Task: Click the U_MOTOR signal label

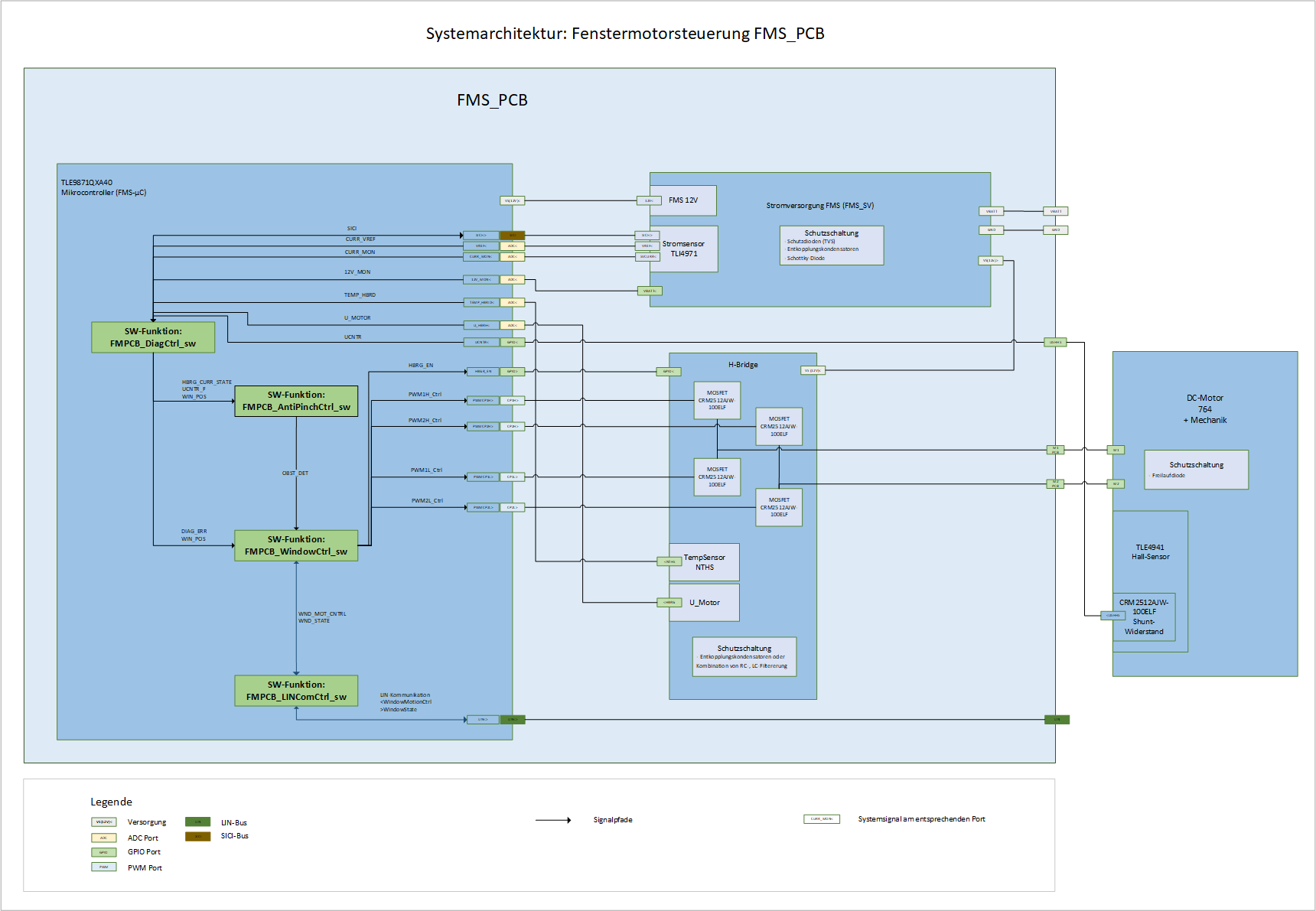Action: pyautogui.click(x=357, y=317)
